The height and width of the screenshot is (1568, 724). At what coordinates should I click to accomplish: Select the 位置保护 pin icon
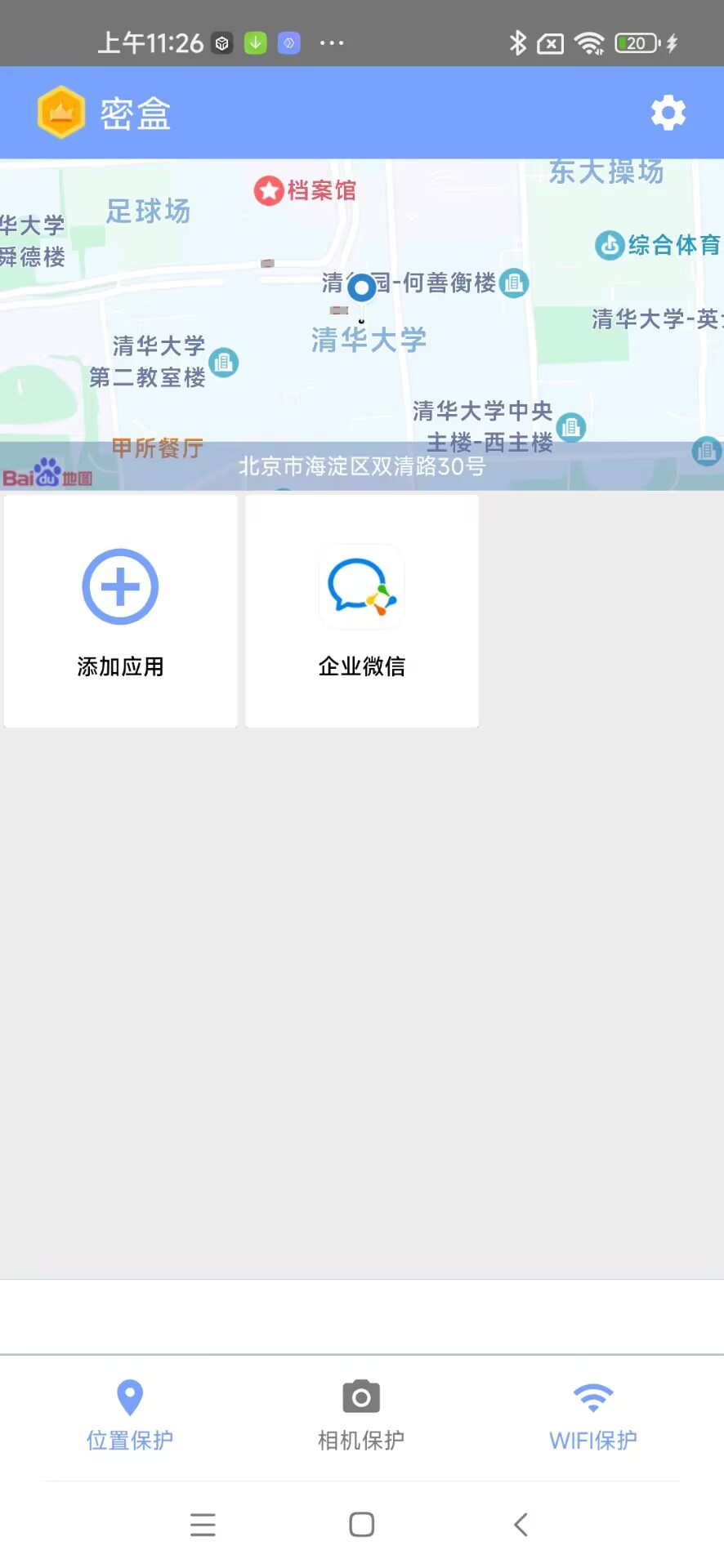[x=130, y=1397]
